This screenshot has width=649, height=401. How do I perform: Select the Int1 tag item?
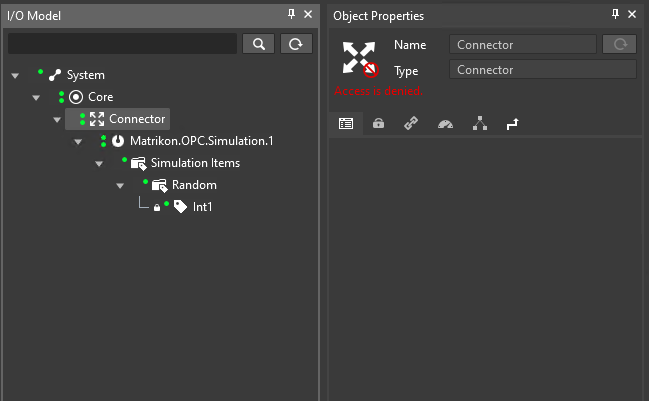coord(202,207)
